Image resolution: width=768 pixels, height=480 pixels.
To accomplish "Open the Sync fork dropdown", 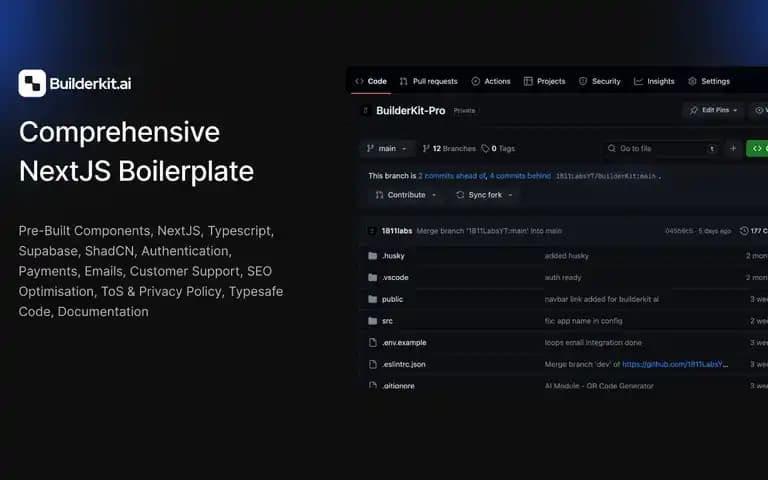I will (x=484, y=195).
